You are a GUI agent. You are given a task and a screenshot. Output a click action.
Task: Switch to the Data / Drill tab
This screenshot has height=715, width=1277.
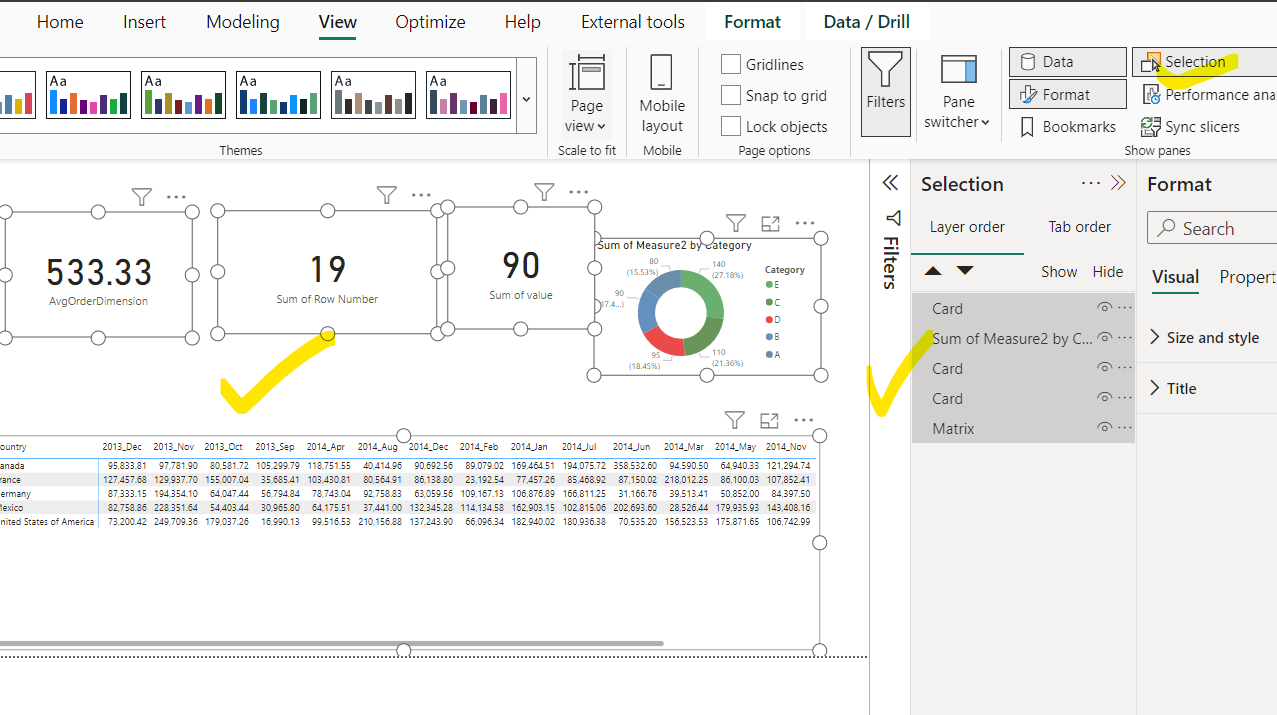[x=867, y=21]
